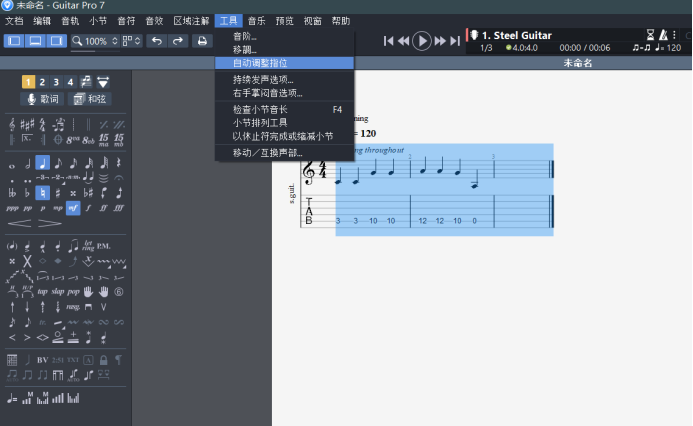The height and width of the screenshot is (426, 693).
Task: Click the palm mute P.M. icon
Action: click(x=104, y=245)
